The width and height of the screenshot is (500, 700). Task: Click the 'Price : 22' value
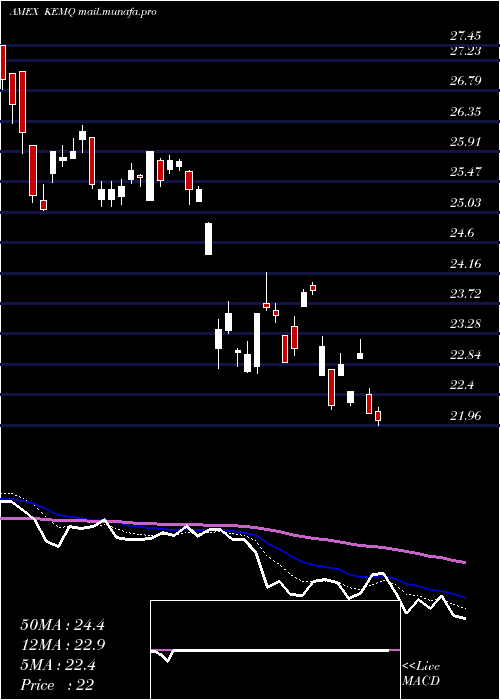point(57,685)
